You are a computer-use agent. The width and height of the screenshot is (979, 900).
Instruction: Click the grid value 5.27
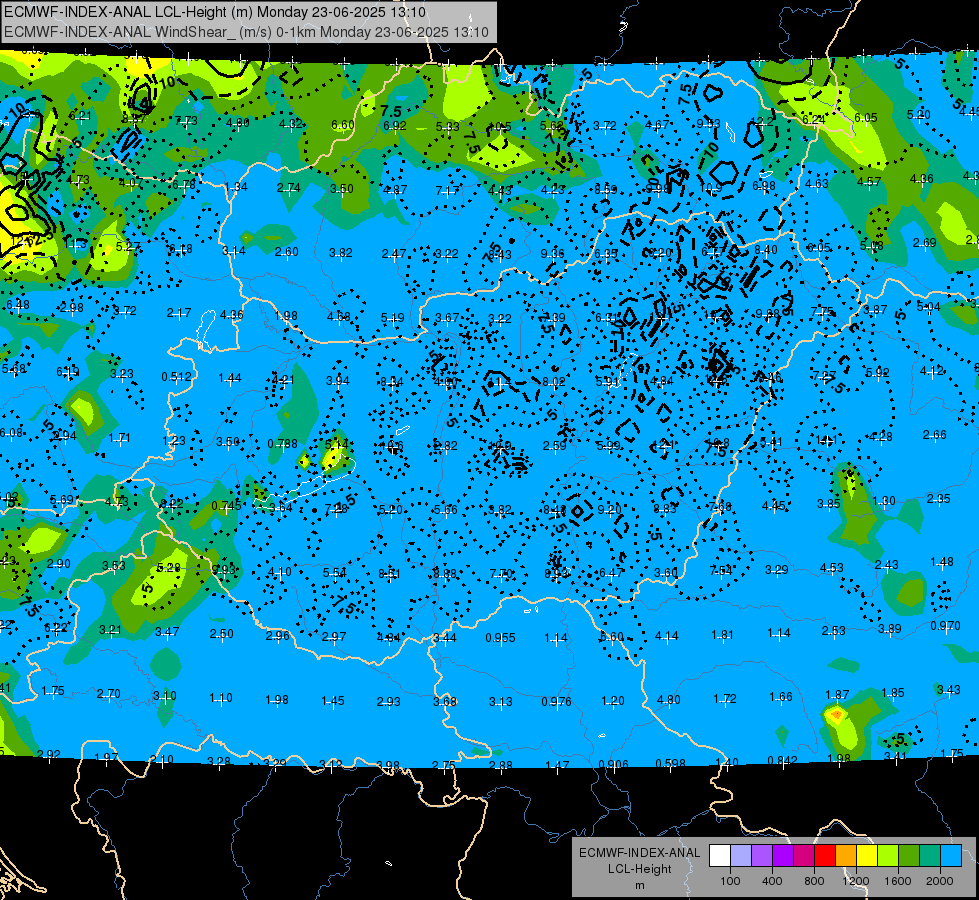(127, 246)
